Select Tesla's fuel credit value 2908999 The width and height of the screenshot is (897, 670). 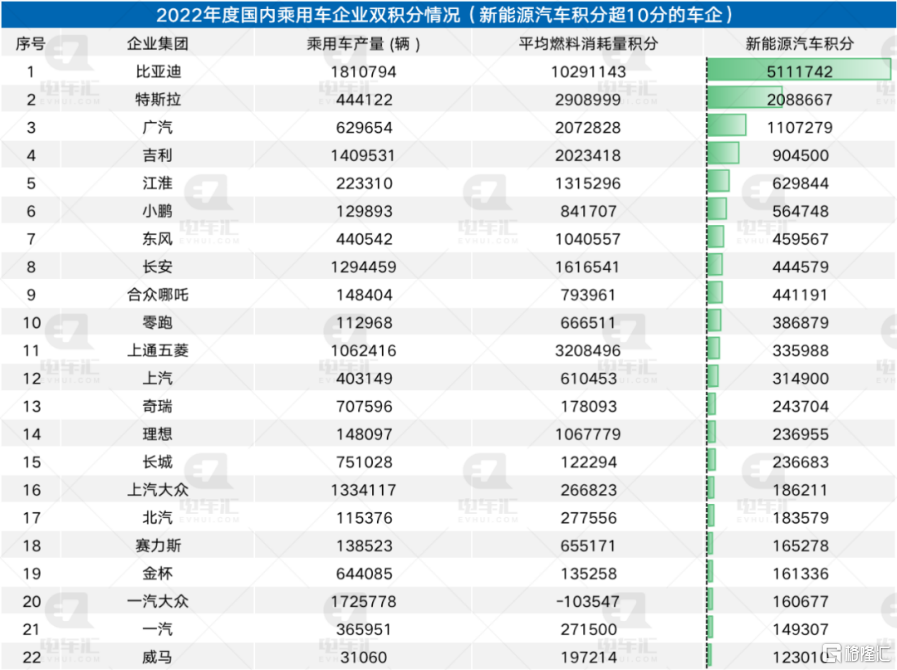(588, 100)
